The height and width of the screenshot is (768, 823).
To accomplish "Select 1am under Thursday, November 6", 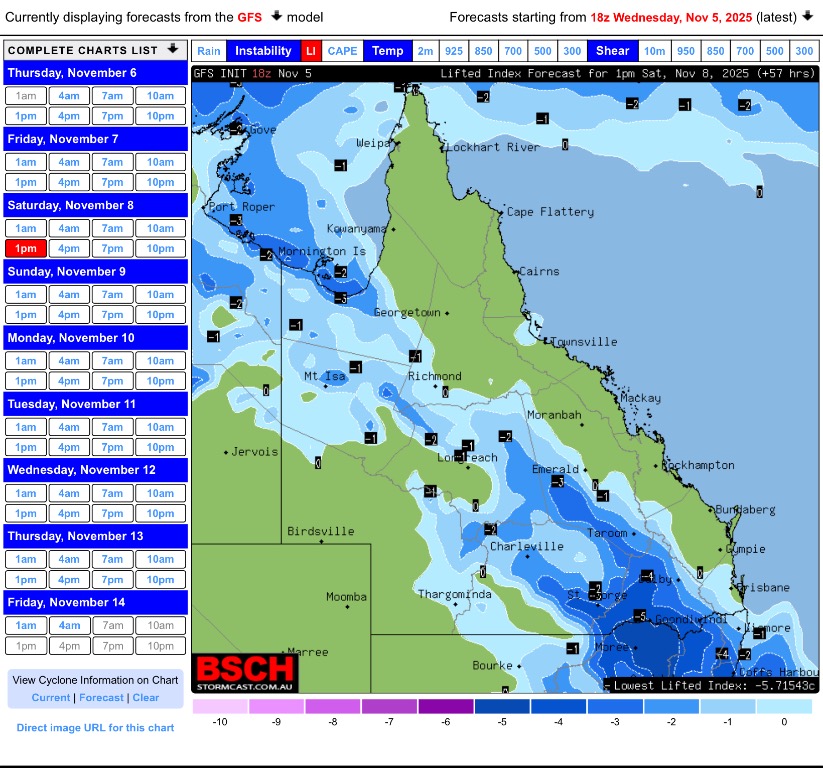I will point(26,96).
